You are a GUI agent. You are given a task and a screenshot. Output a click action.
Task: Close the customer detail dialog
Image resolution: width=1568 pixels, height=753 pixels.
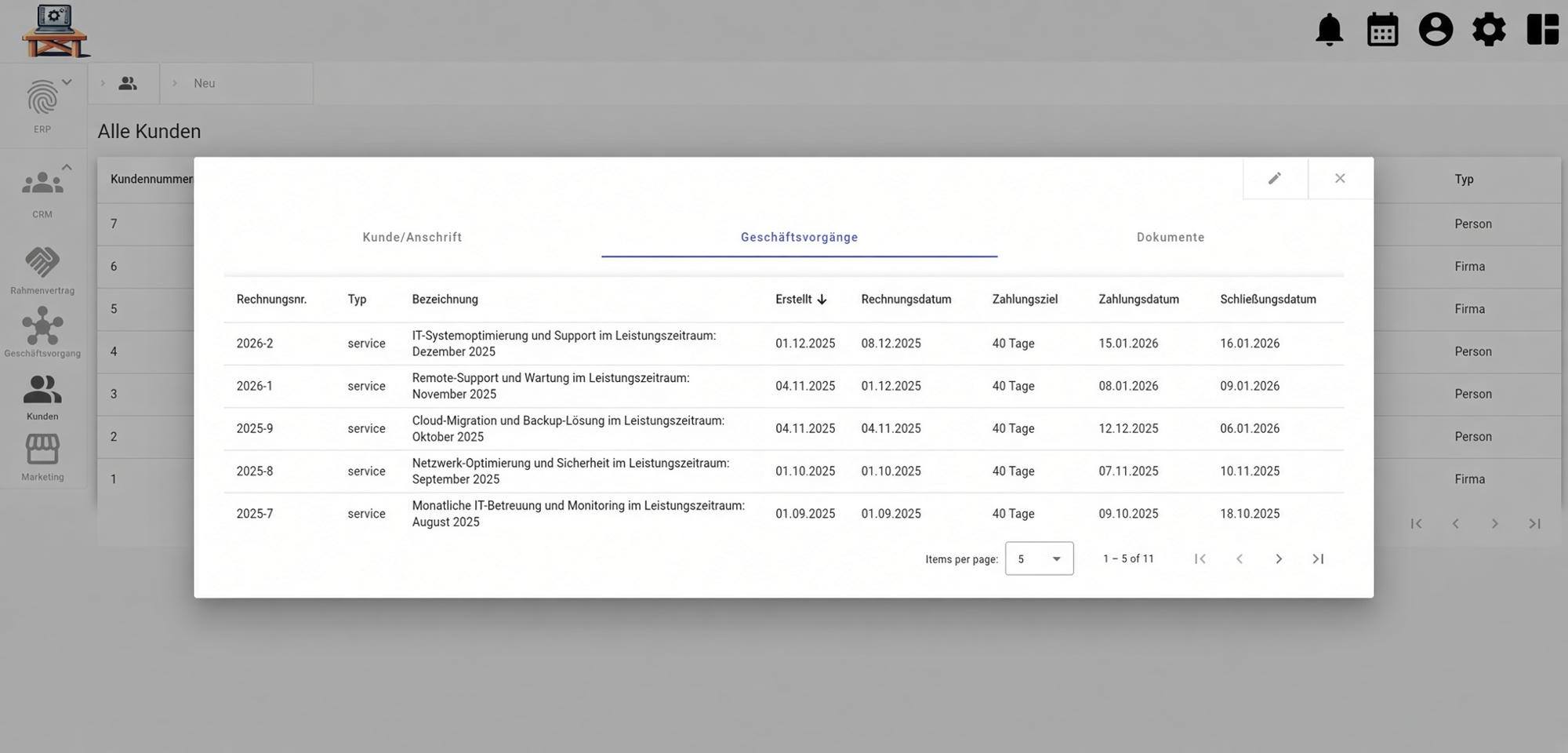(1340, 178)
